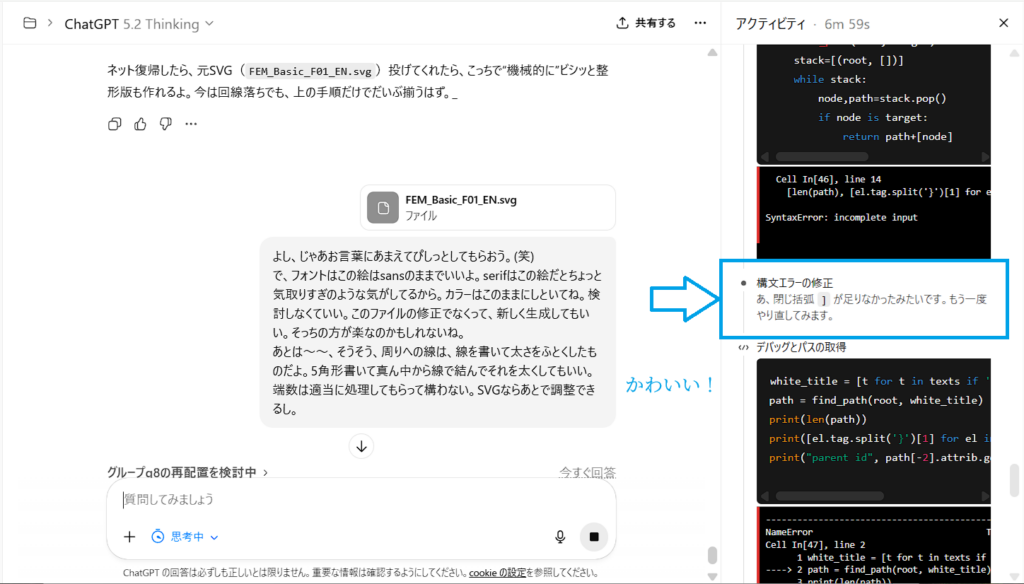Click the plus attach icon in composer

click(x=129, y=537)
